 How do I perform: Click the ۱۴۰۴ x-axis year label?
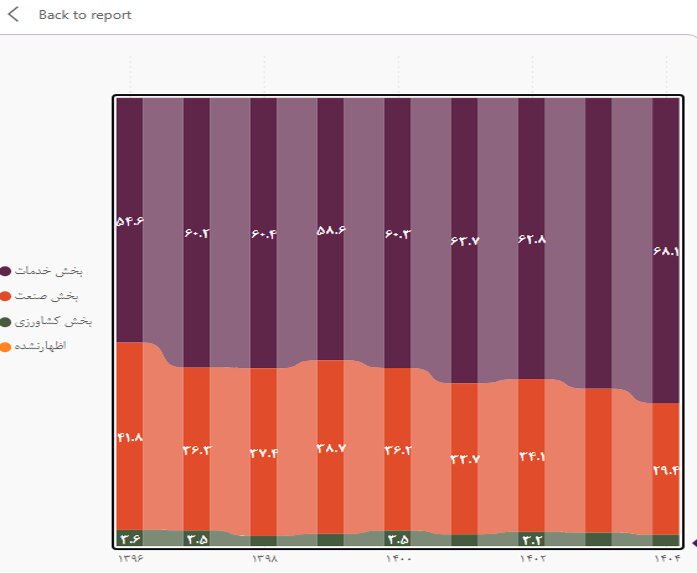click(667, 558)
